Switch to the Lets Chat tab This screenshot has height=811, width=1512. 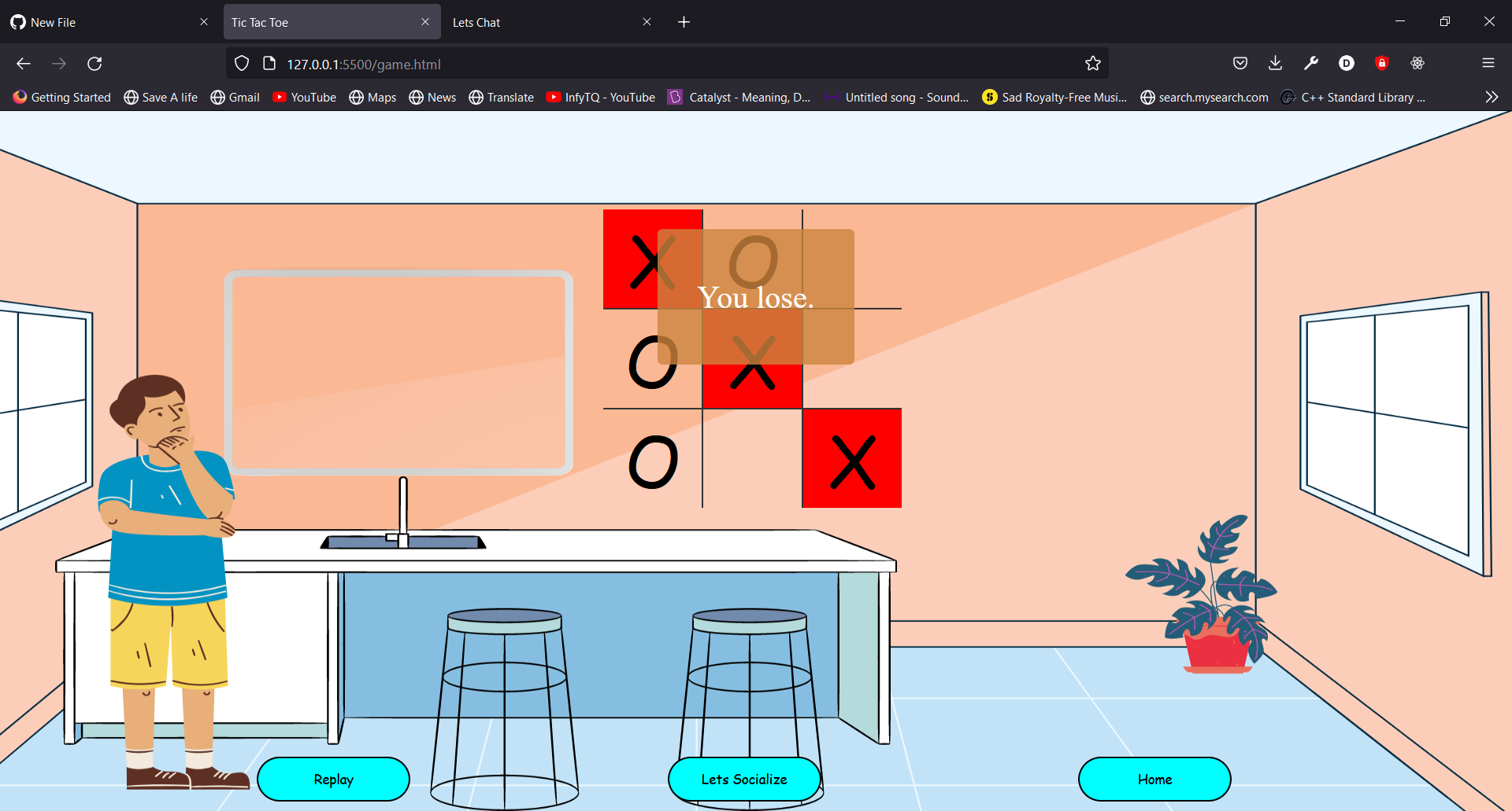tap(551, 22)
